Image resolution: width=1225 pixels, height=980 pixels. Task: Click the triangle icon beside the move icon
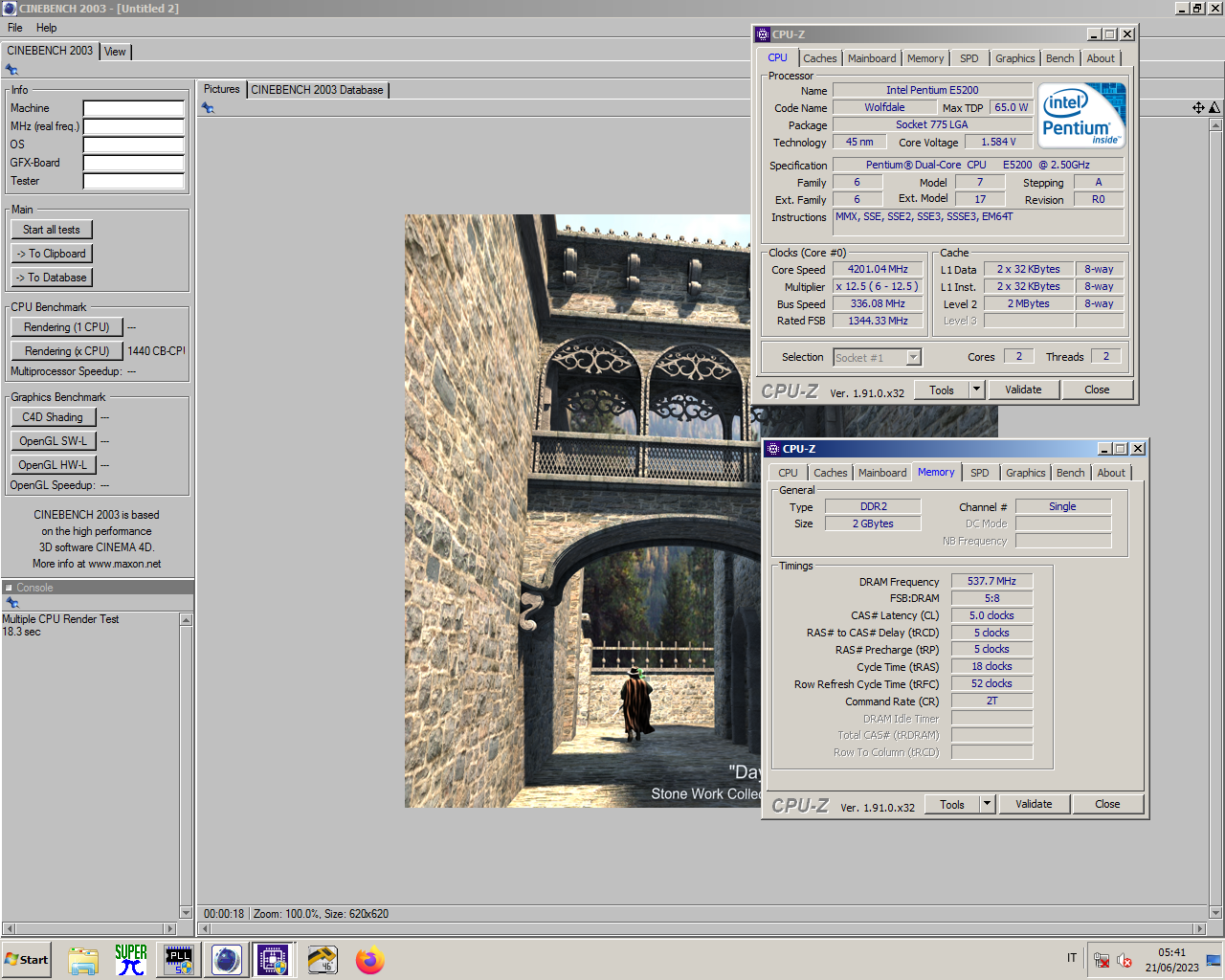tap(1214, 107)
